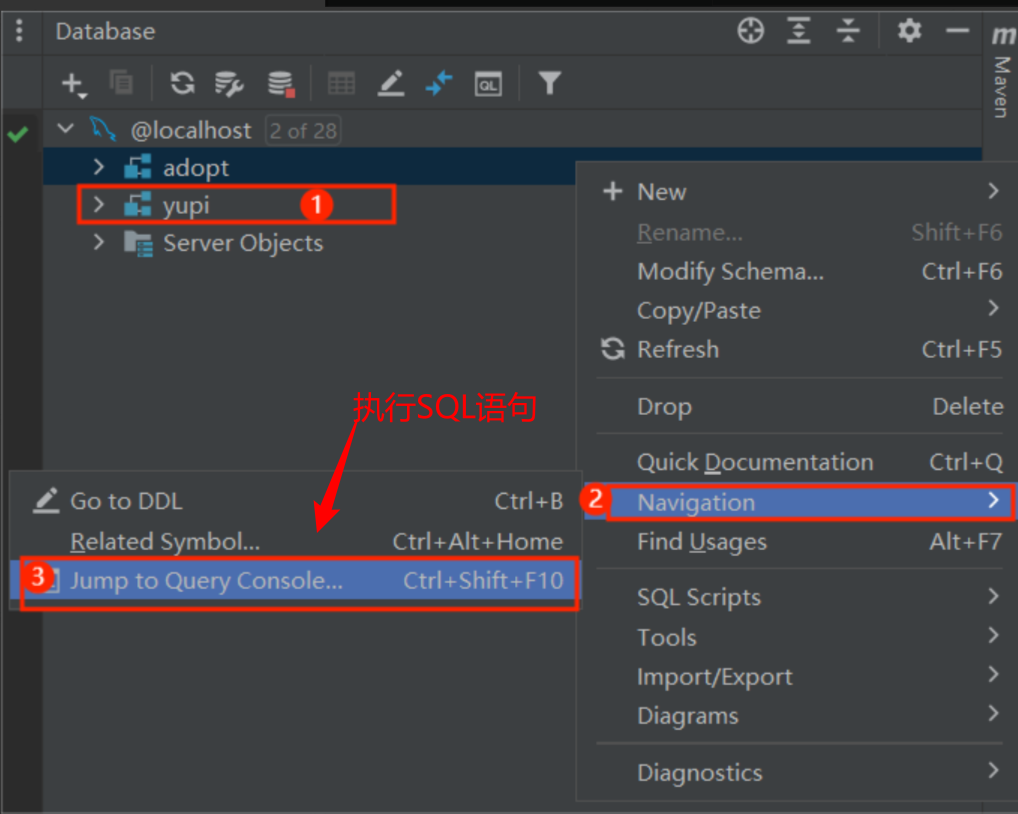This screenshot has height=814, width=1018.
Task: Choose Modify Schema from context menu
Action: click(730, 272)
